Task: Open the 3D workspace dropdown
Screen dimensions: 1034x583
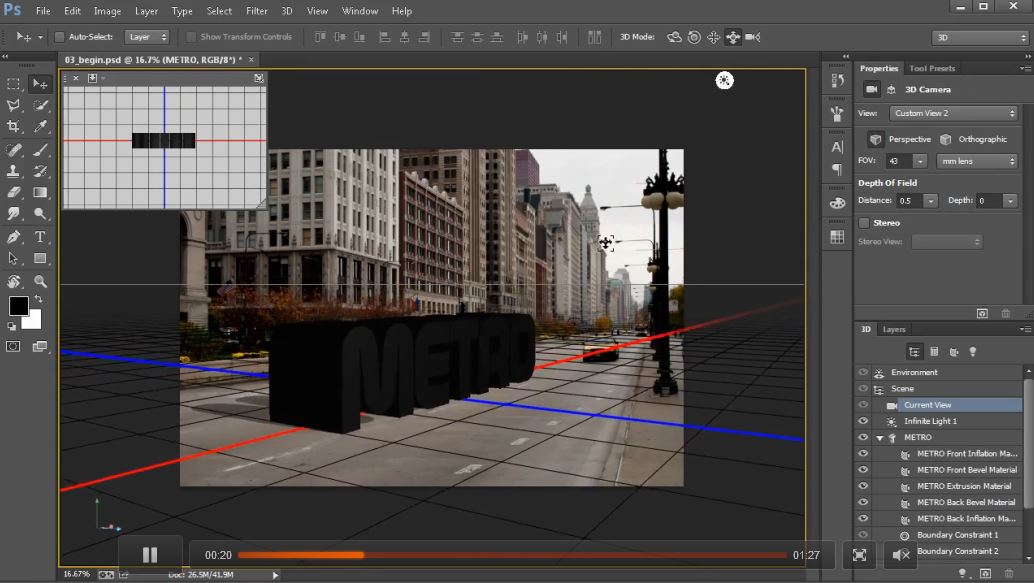Action: click(x=980, y=38)
